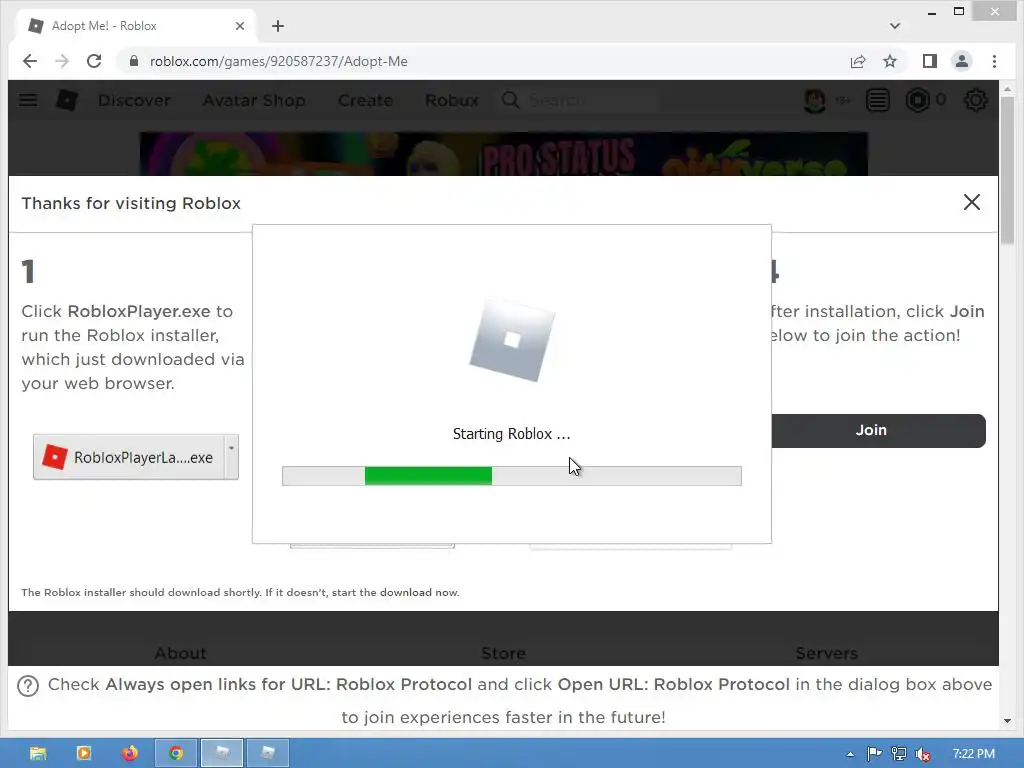Click the URL address bar
Screen dimensions: 1024x768
pyautogui.click(x=483, y=61)
